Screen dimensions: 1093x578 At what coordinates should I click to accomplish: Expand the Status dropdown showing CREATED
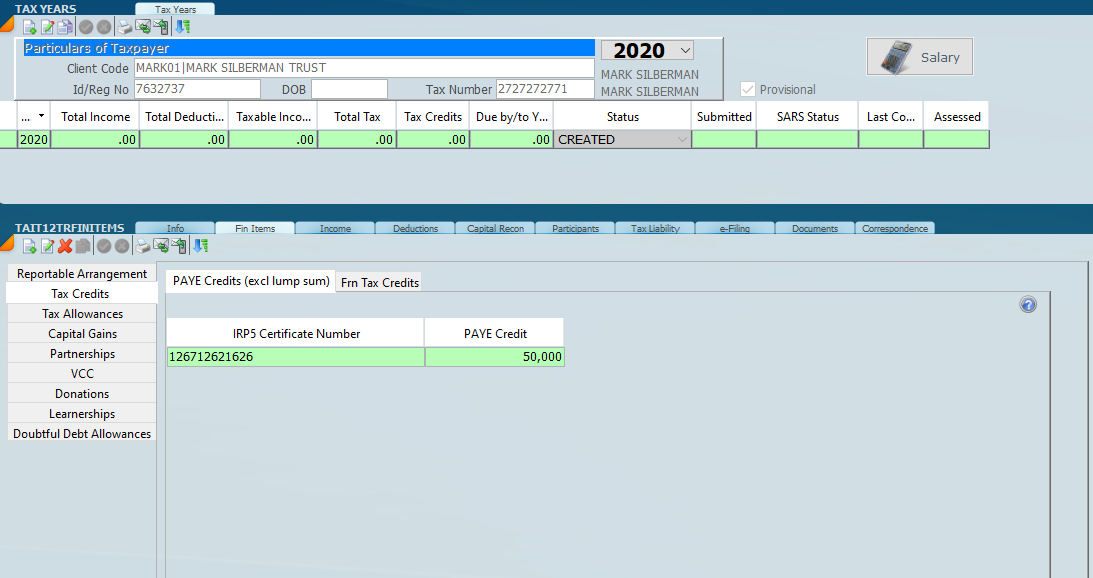click(x=683, y=140)
